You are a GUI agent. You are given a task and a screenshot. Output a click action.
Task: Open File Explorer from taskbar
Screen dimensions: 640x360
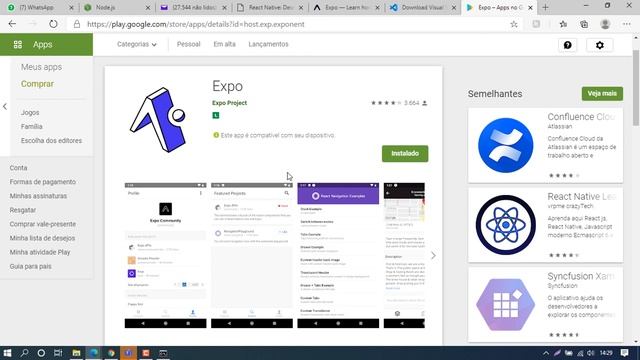[76, 353]
